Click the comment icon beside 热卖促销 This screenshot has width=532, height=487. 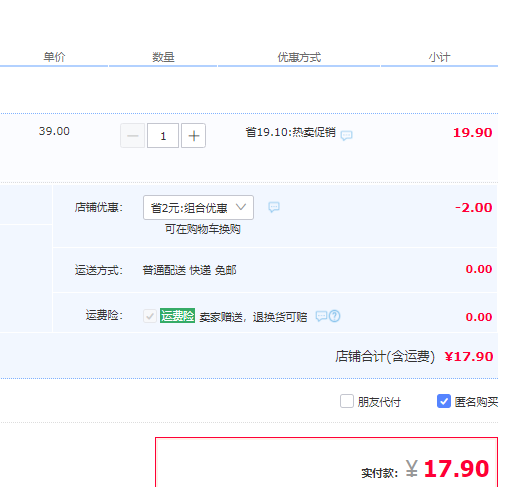pyautogui.click(x=346, y=135)
